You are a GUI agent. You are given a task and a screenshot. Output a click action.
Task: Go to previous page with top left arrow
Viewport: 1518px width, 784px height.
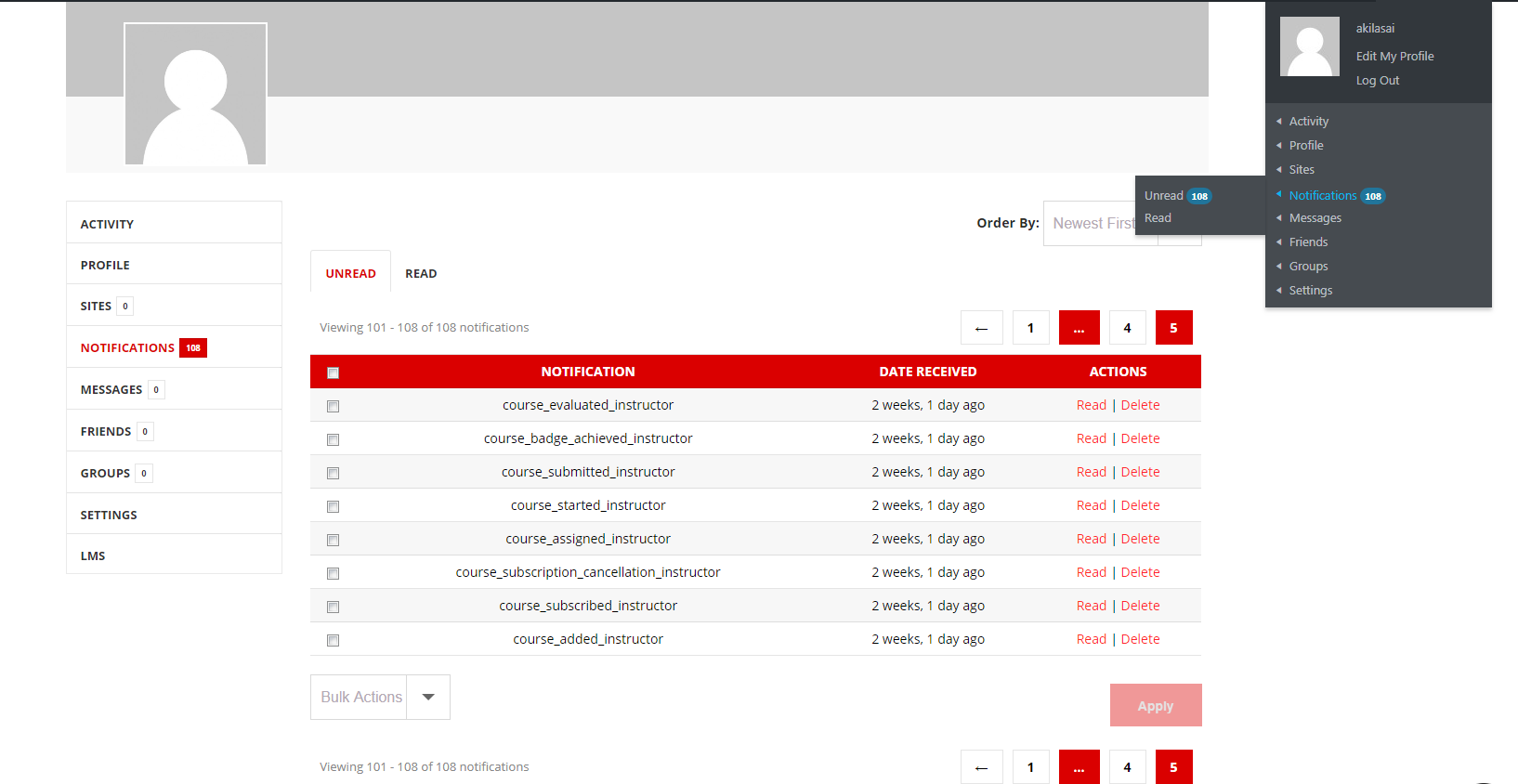(981, 328)
